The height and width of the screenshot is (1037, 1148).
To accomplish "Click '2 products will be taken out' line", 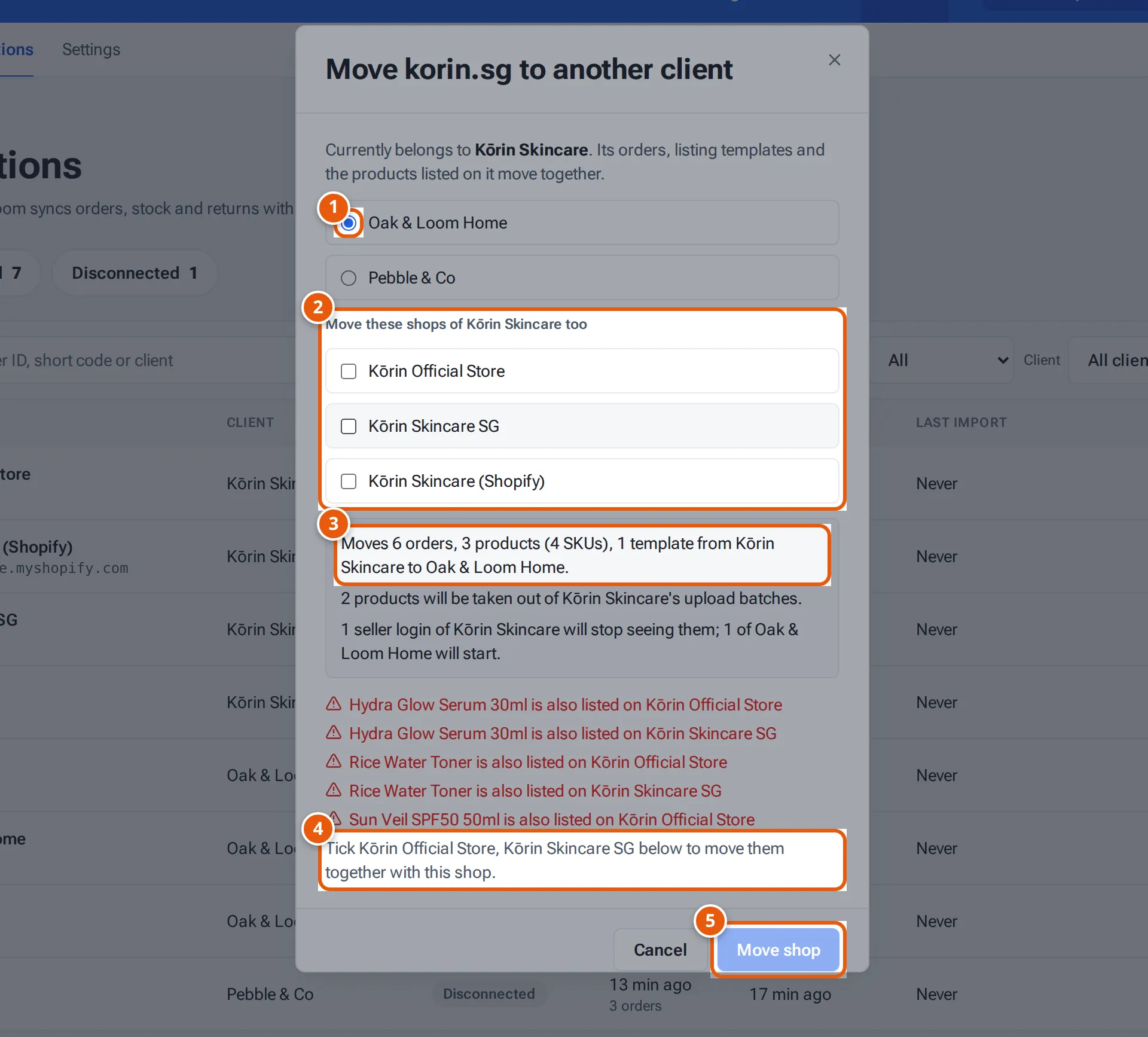I will coord(571,598).
